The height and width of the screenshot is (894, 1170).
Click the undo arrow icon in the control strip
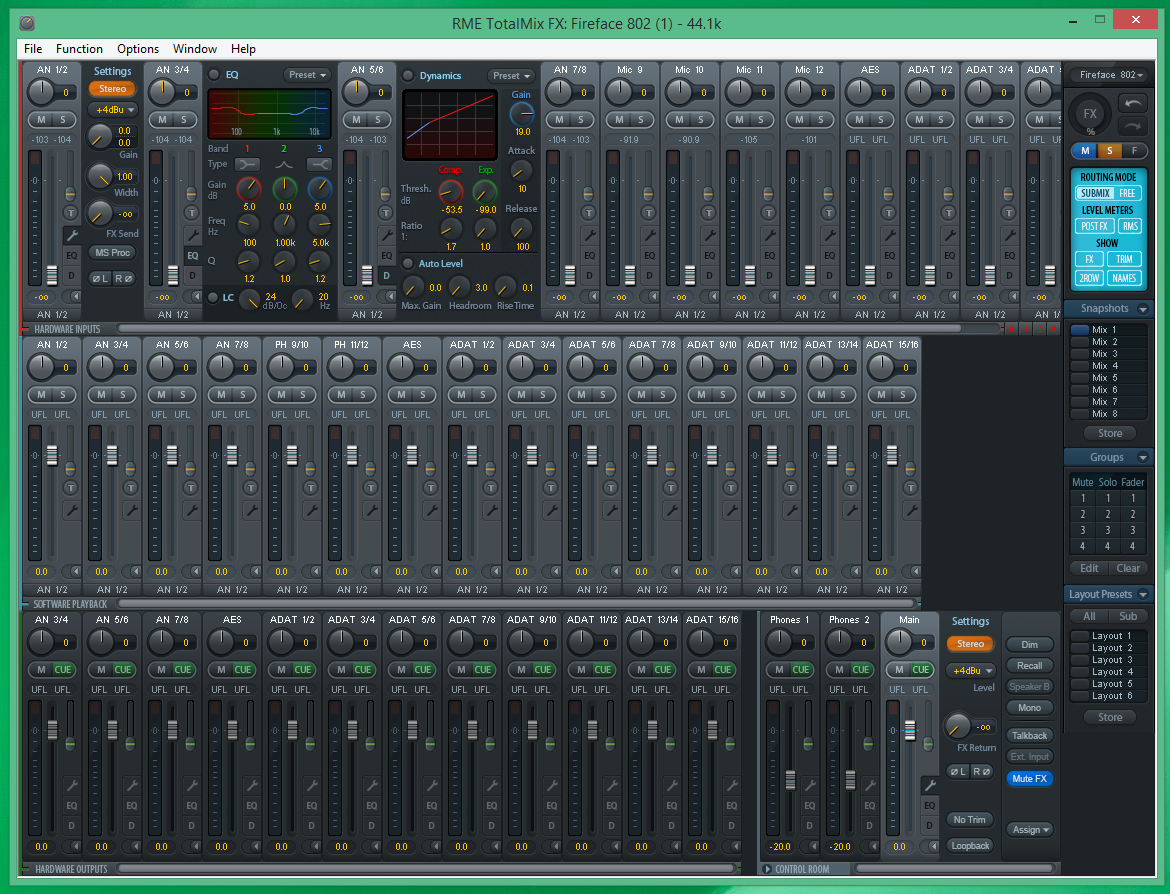[1133, 103]
